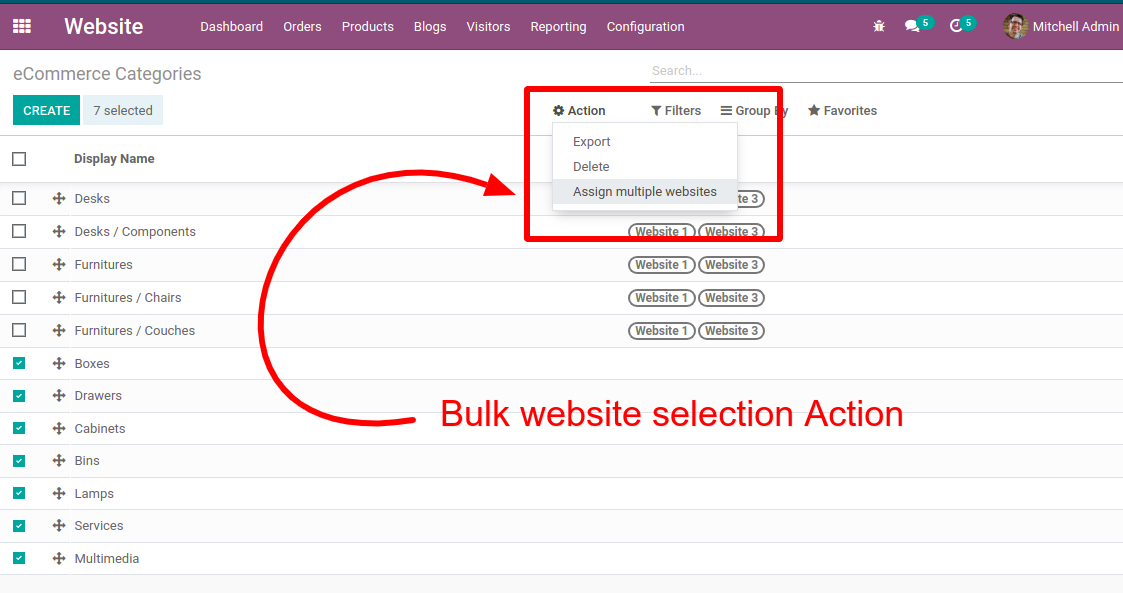Select Export in the Action menu

point(592,142)
